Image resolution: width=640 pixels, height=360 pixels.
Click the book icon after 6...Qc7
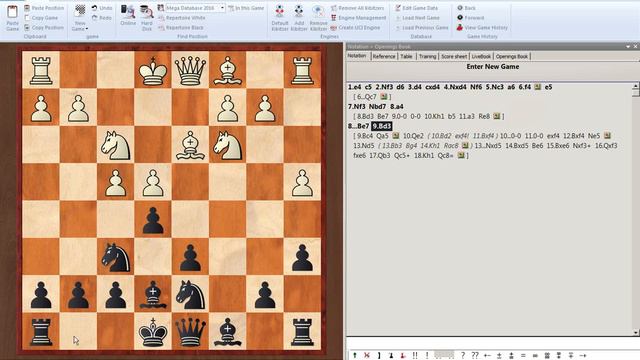pyautogui.click(x=384, y=97)
